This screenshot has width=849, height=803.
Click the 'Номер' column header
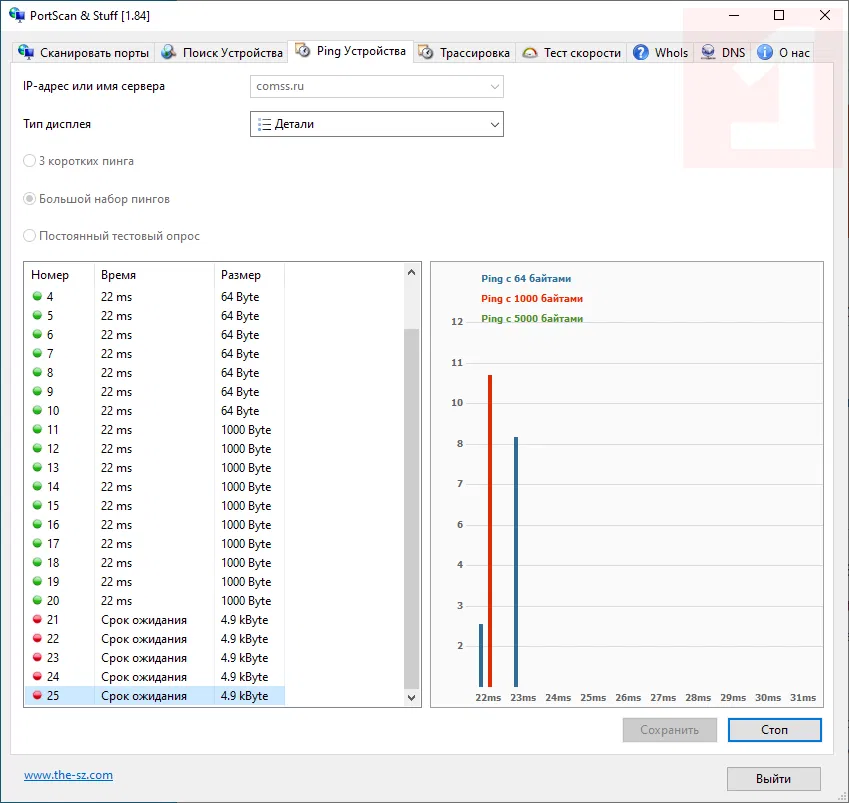(x=60, y=275)
